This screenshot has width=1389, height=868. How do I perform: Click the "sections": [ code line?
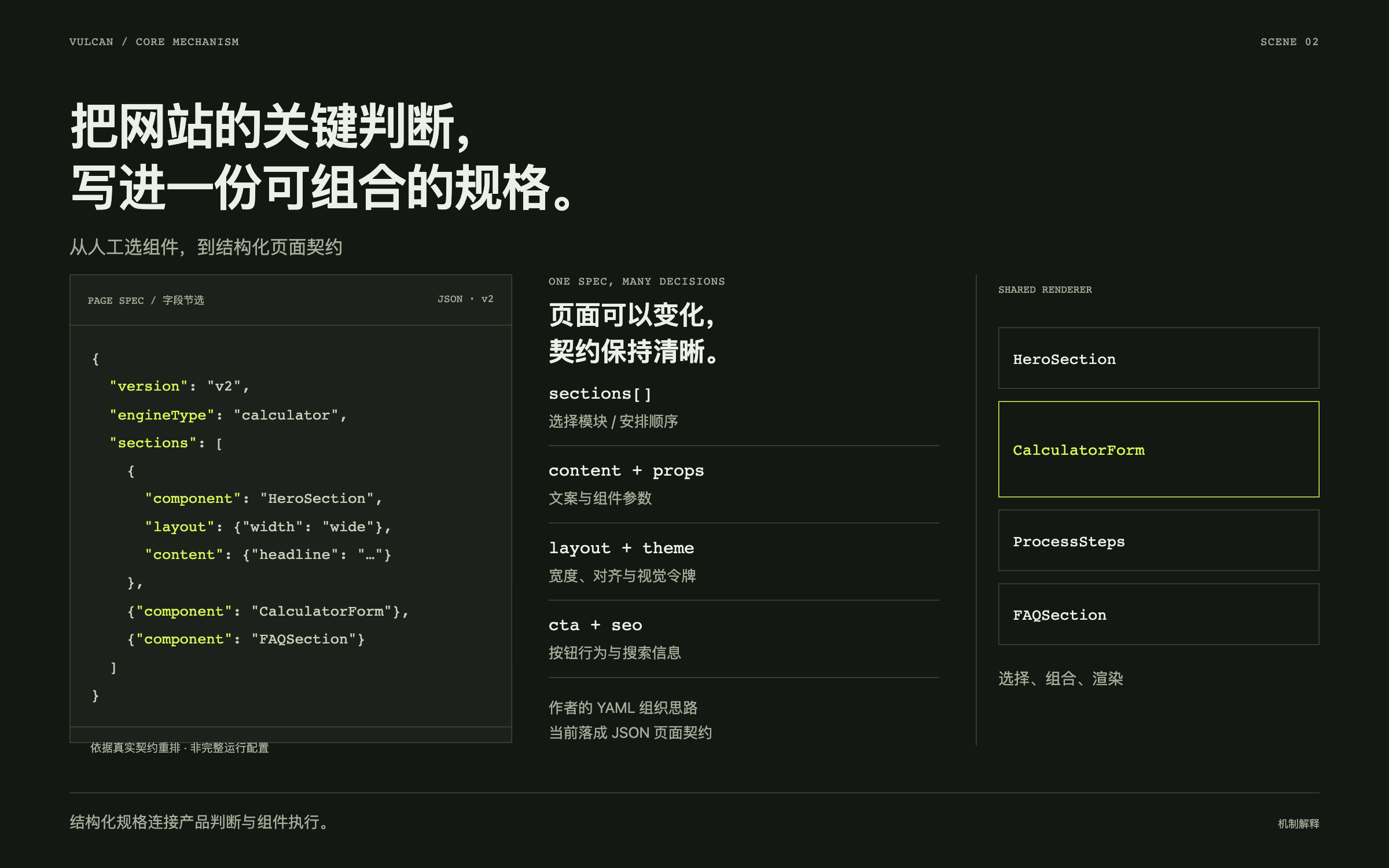[166, 443]
